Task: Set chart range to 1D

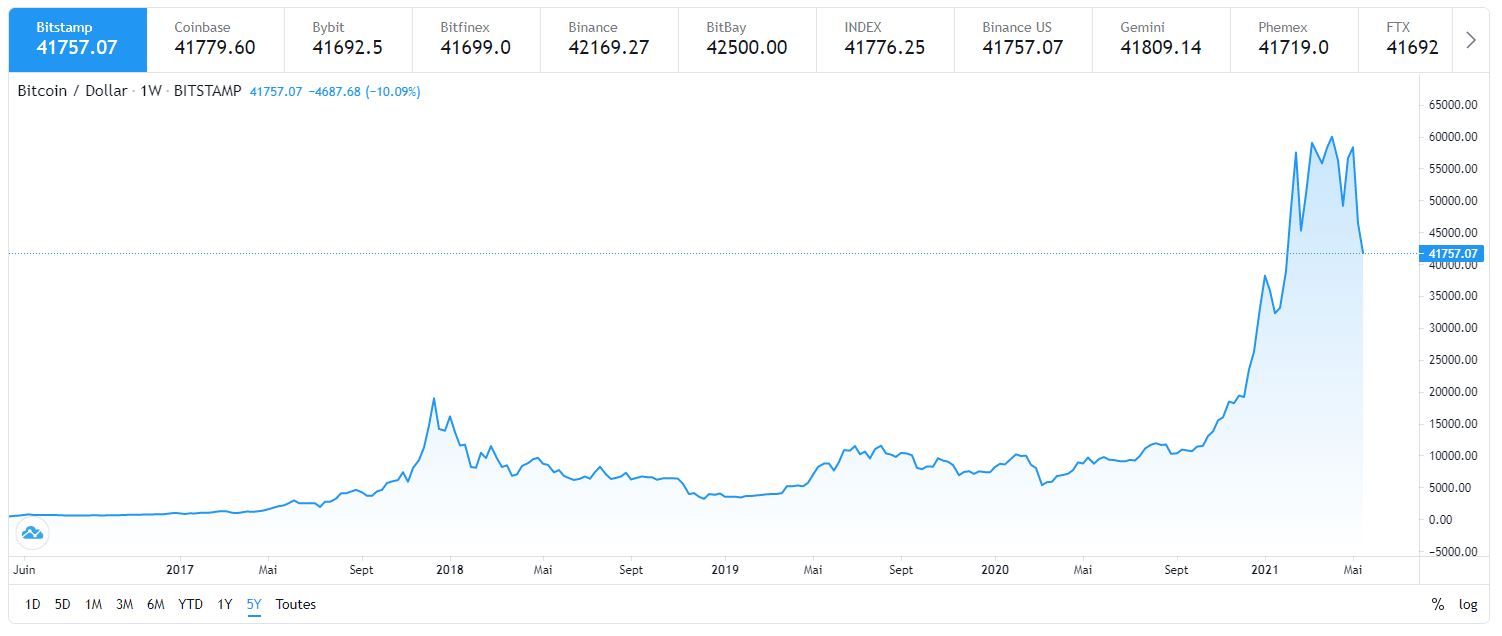Action: click(x=33, y=604)
